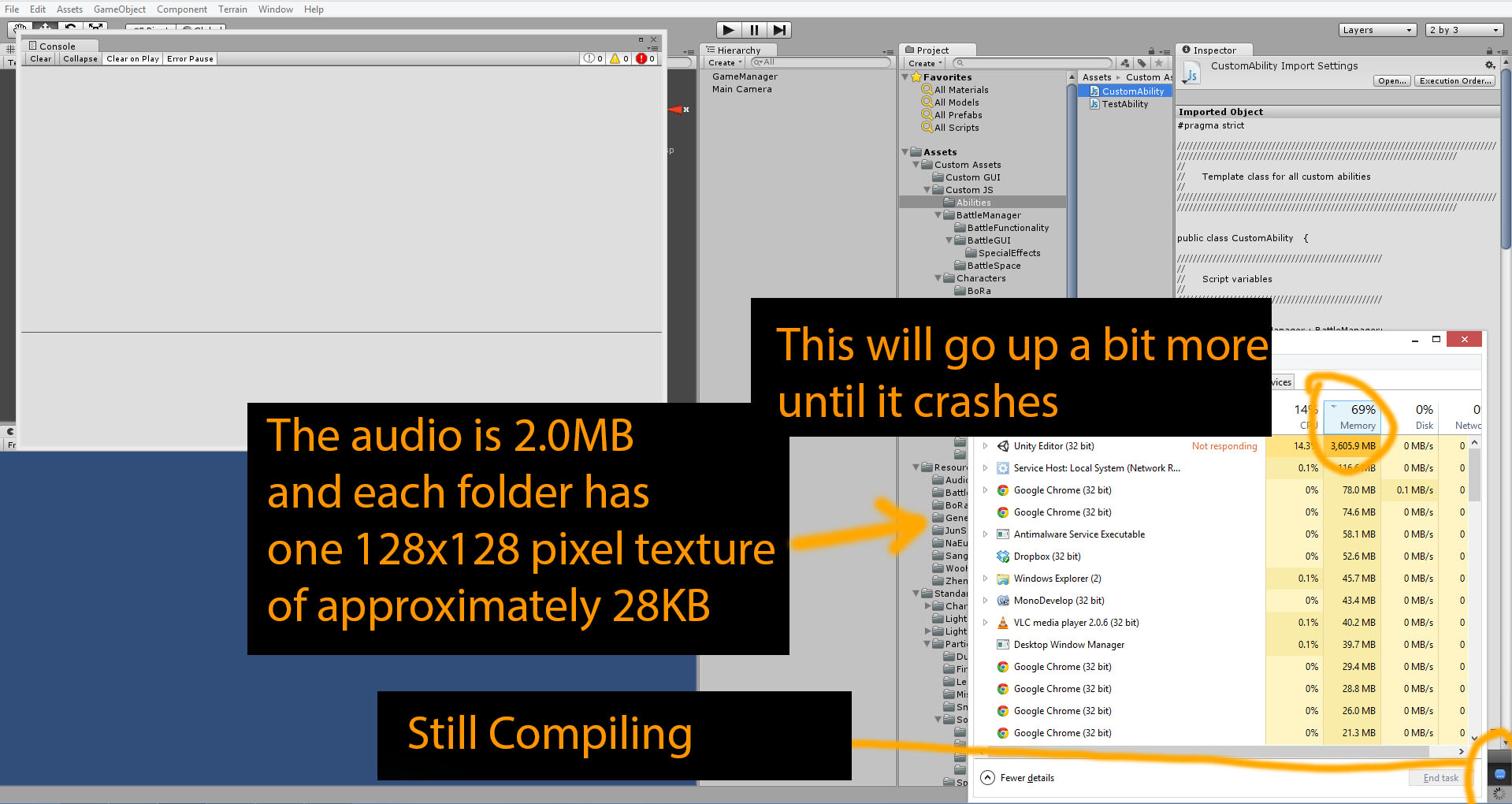Viewport: 1512px width, 804px height.
Task: Open the File menu
Action: coord(12,9)
